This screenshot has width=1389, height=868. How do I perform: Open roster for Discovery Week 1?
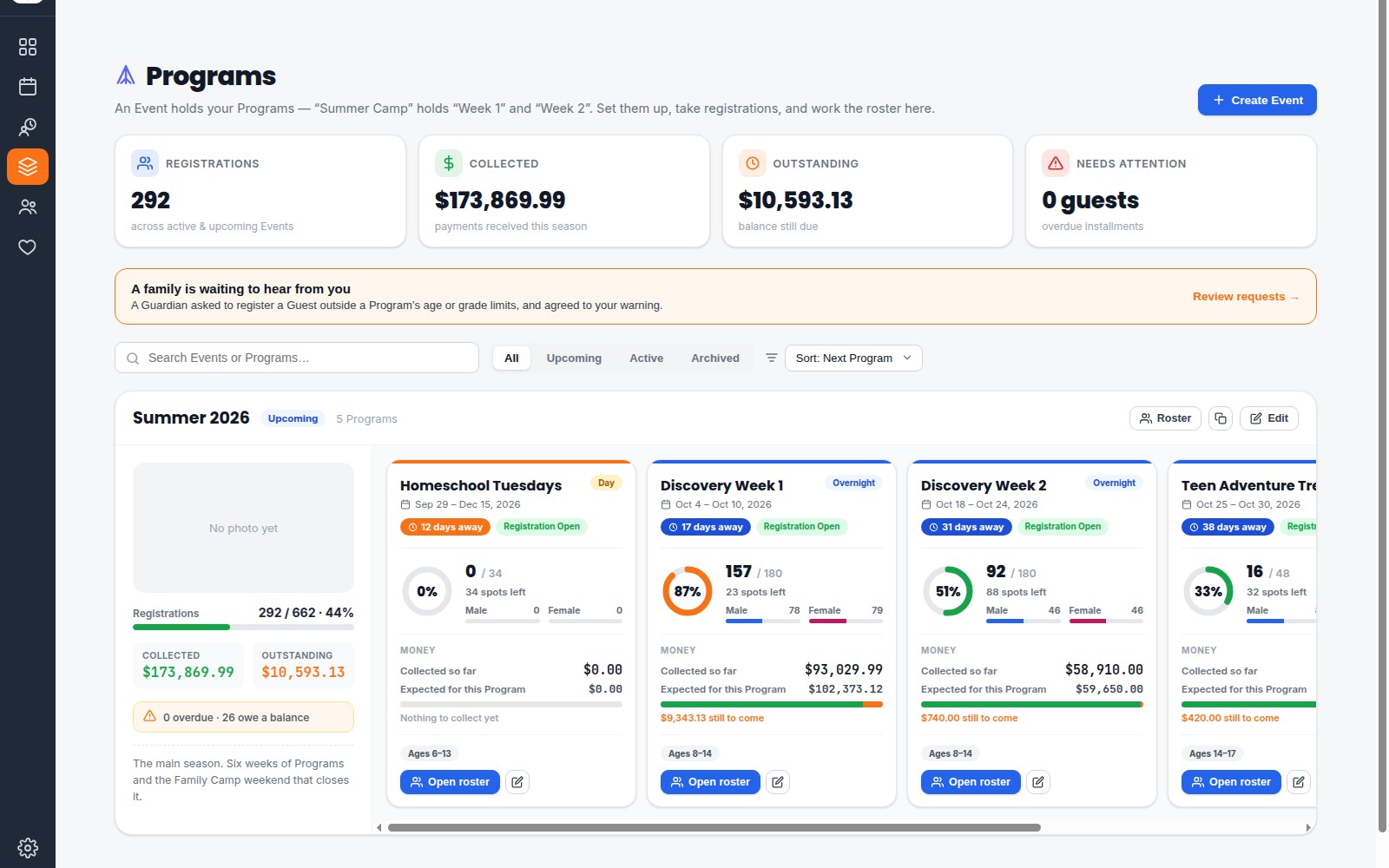[710, 782]
